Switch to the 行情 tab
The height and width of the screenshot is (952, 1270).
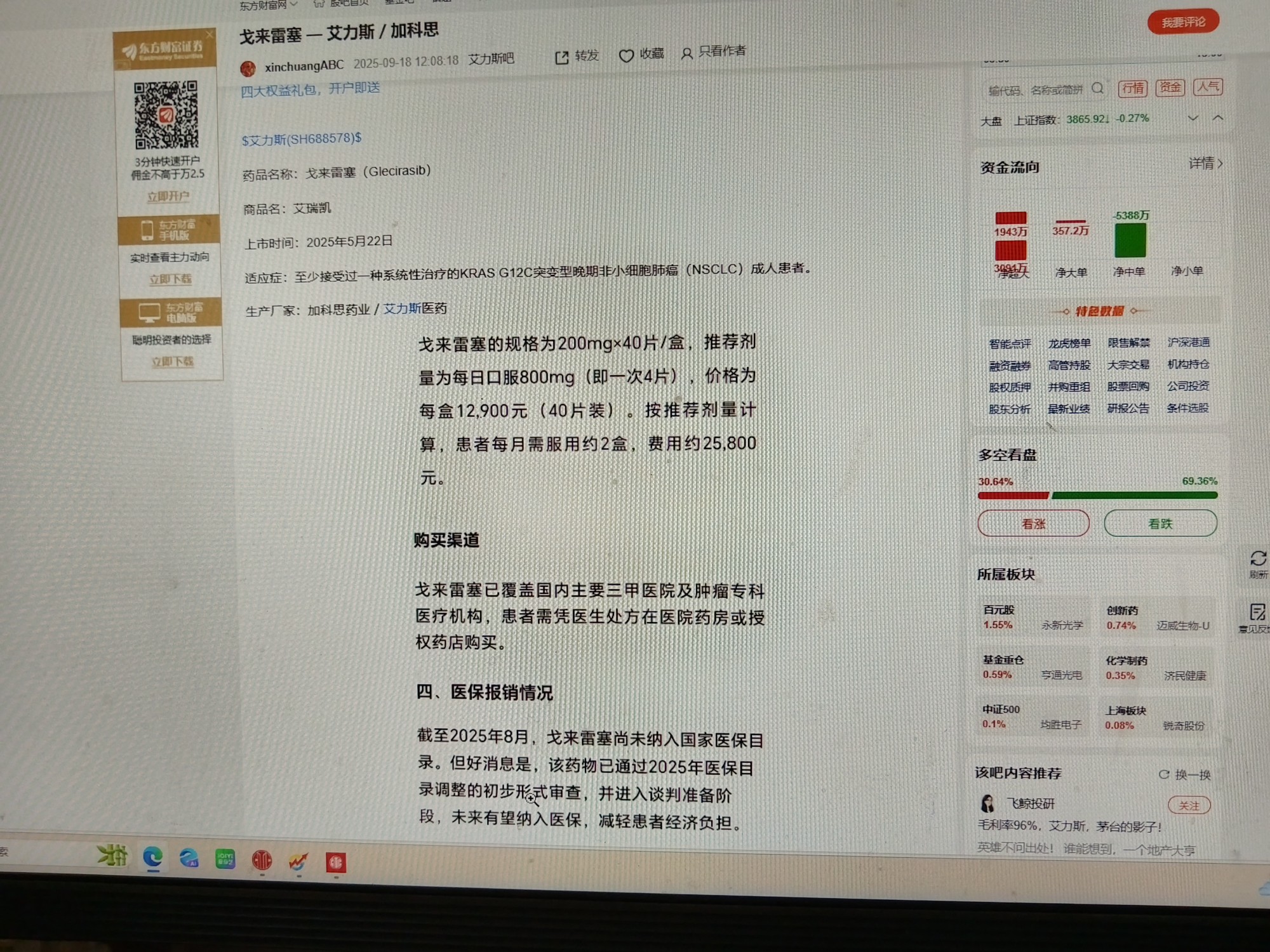[1133, 88]
